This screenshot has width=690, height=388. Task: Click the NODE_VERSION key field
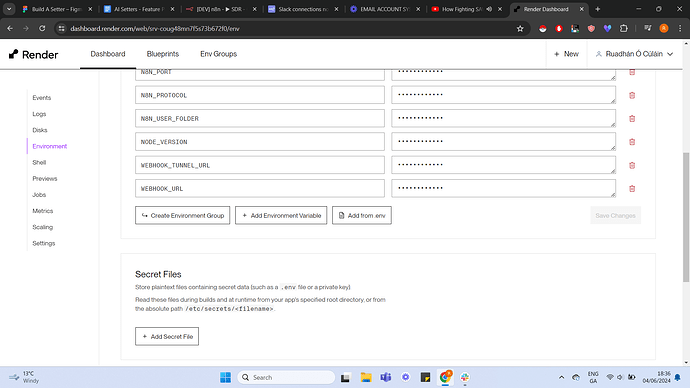tap(260, 142)
